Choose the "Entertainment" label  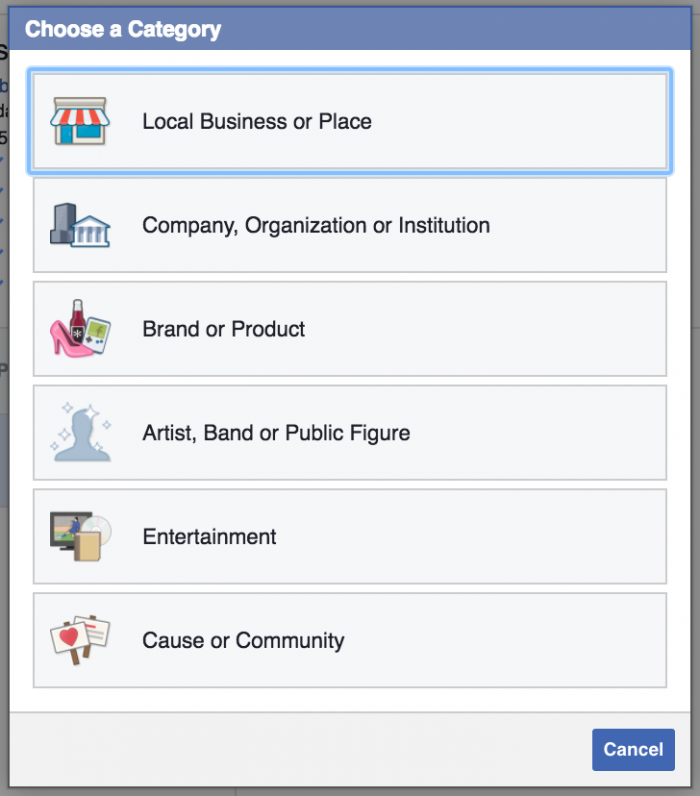click(209, 537)
